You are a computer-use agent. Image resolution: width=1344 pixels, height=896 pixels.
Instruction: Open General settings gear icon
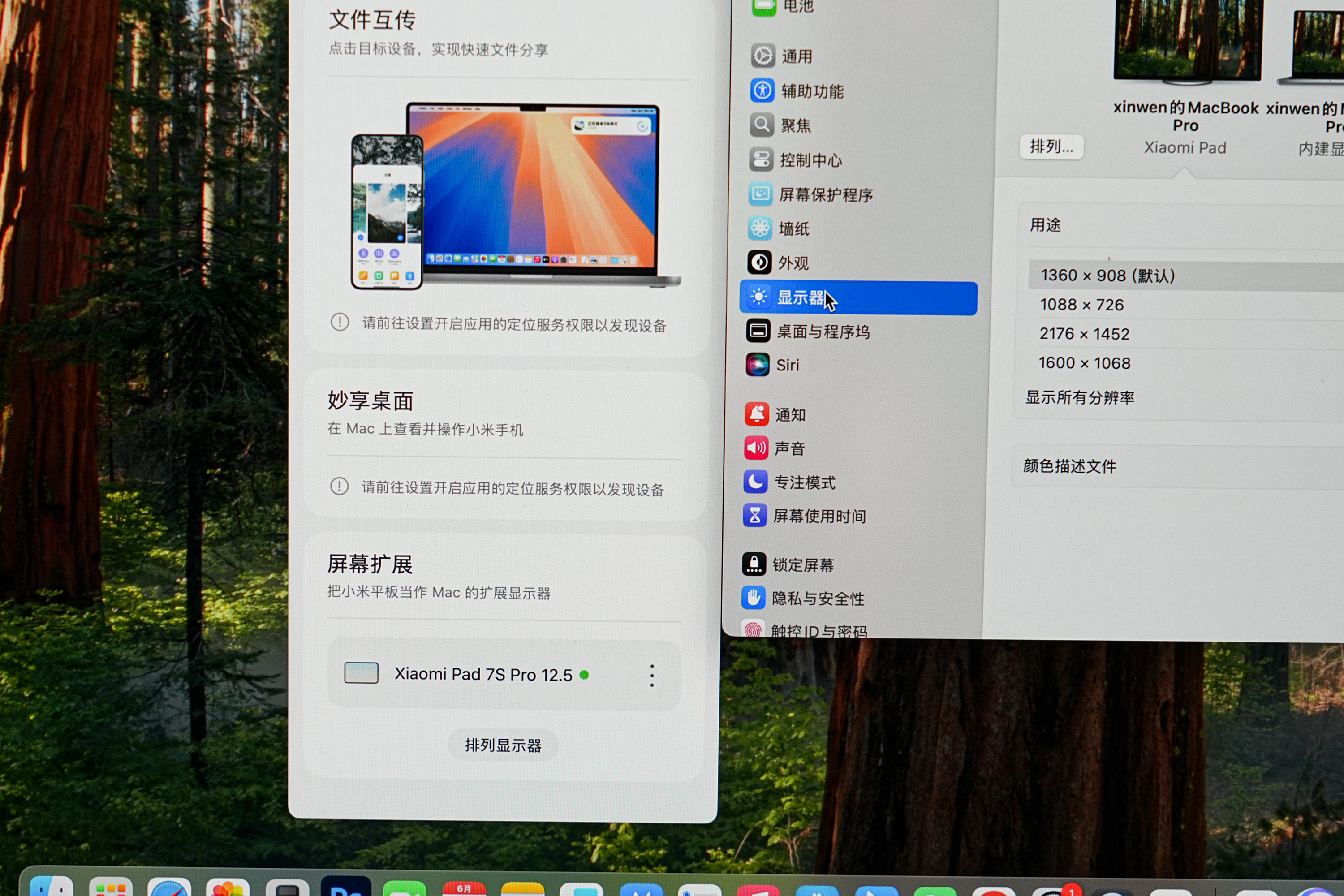763,56
